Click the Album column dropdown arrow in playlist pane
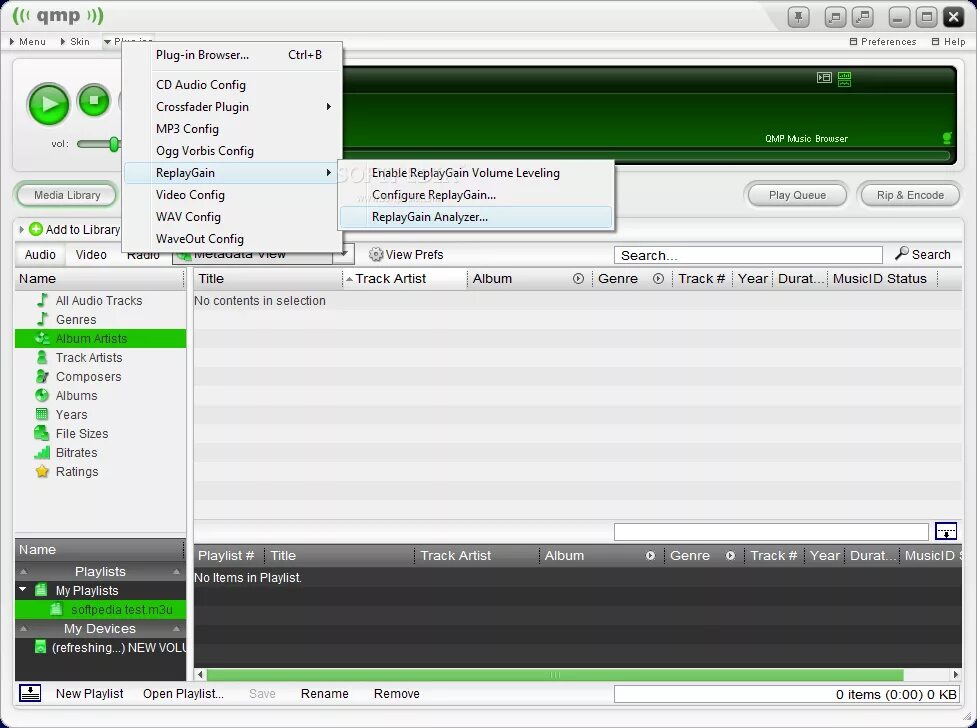Screen dimensions: 977x728 (x=650, y=555)
